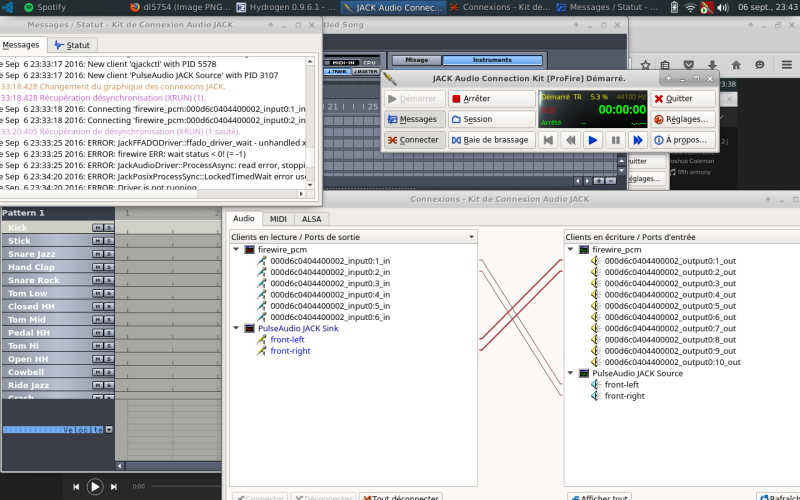
Task: Click the Tout déconnecter button
Action: coord(399,497)
